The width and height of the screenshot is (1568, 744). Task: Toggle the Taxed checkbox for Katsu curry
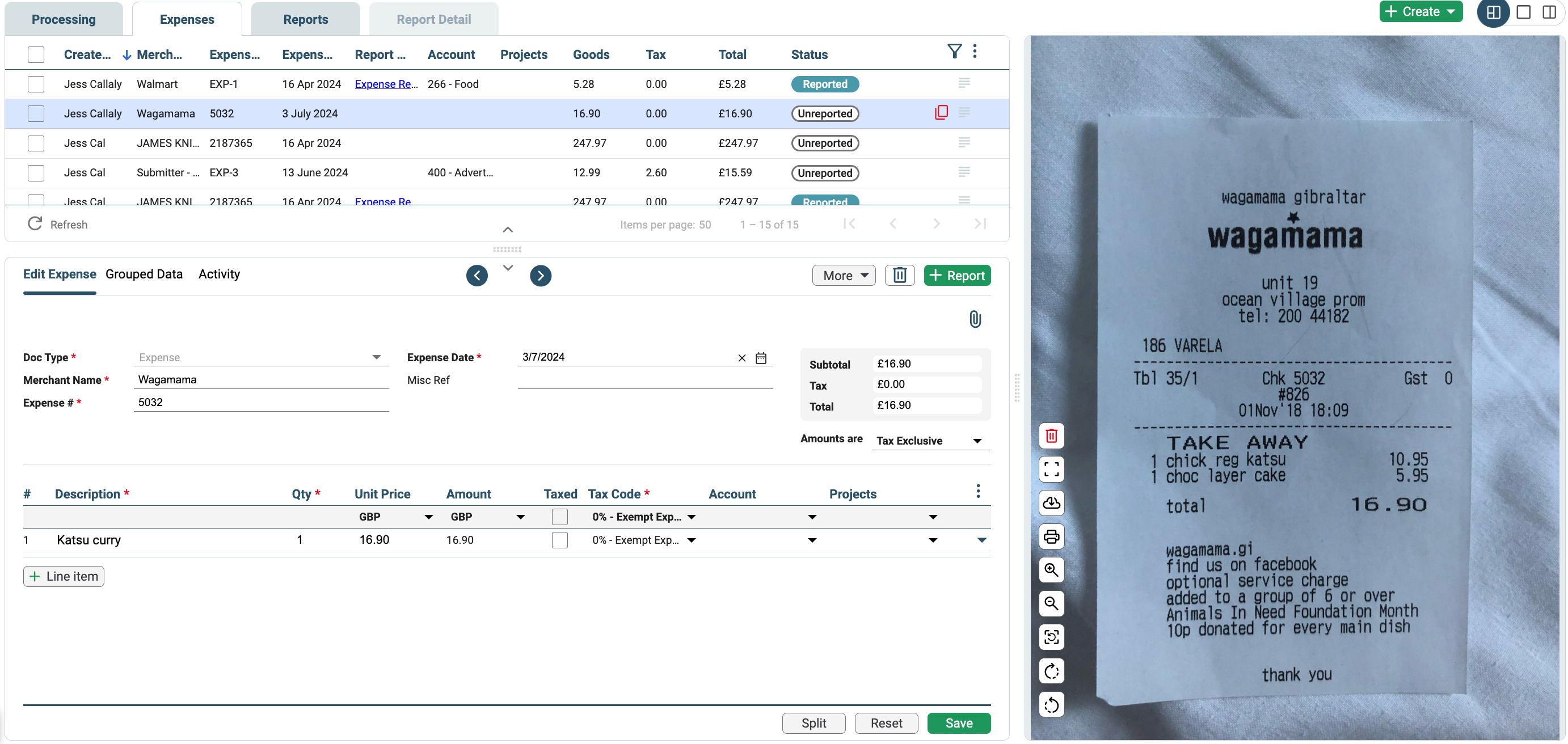(x=559, y=540)
